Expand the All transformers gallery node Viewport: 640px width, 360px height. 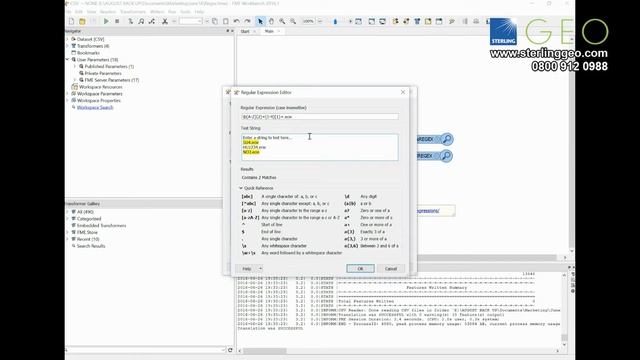coord(68,212)
